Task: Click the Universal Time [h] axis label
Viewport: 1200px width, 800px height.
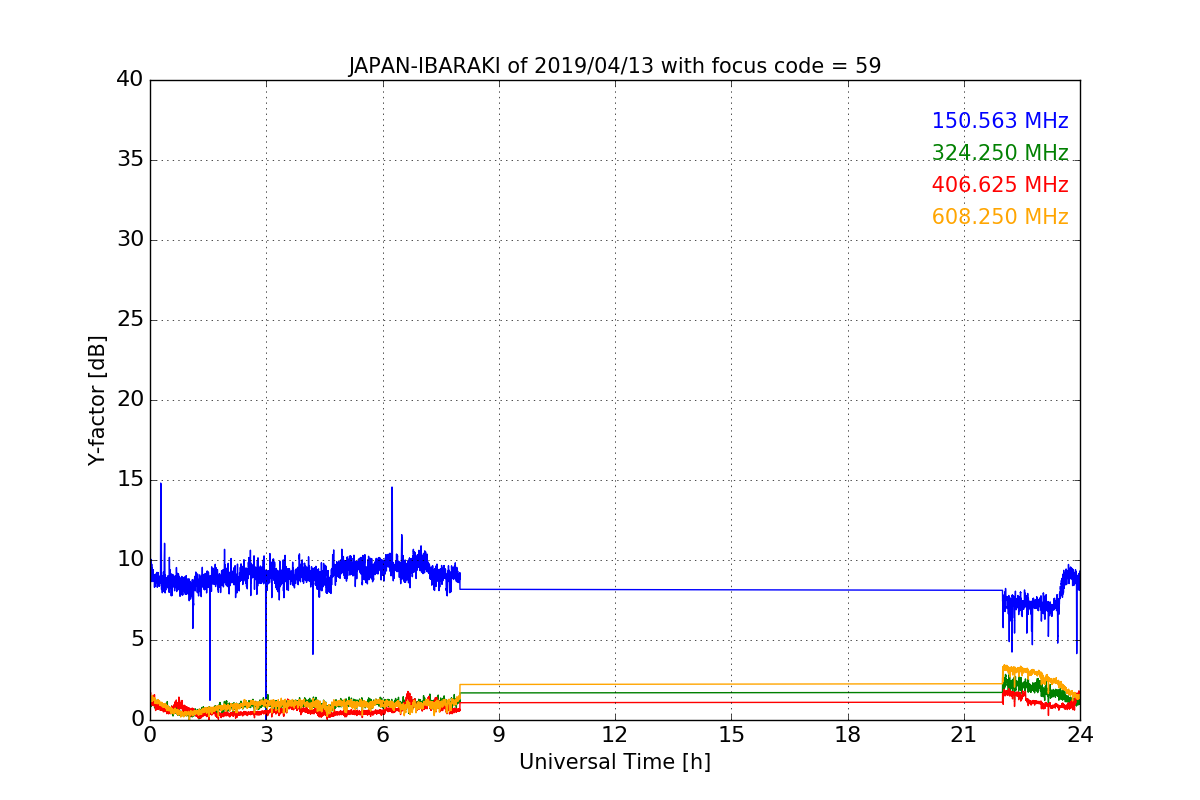Action: [615, 762]
